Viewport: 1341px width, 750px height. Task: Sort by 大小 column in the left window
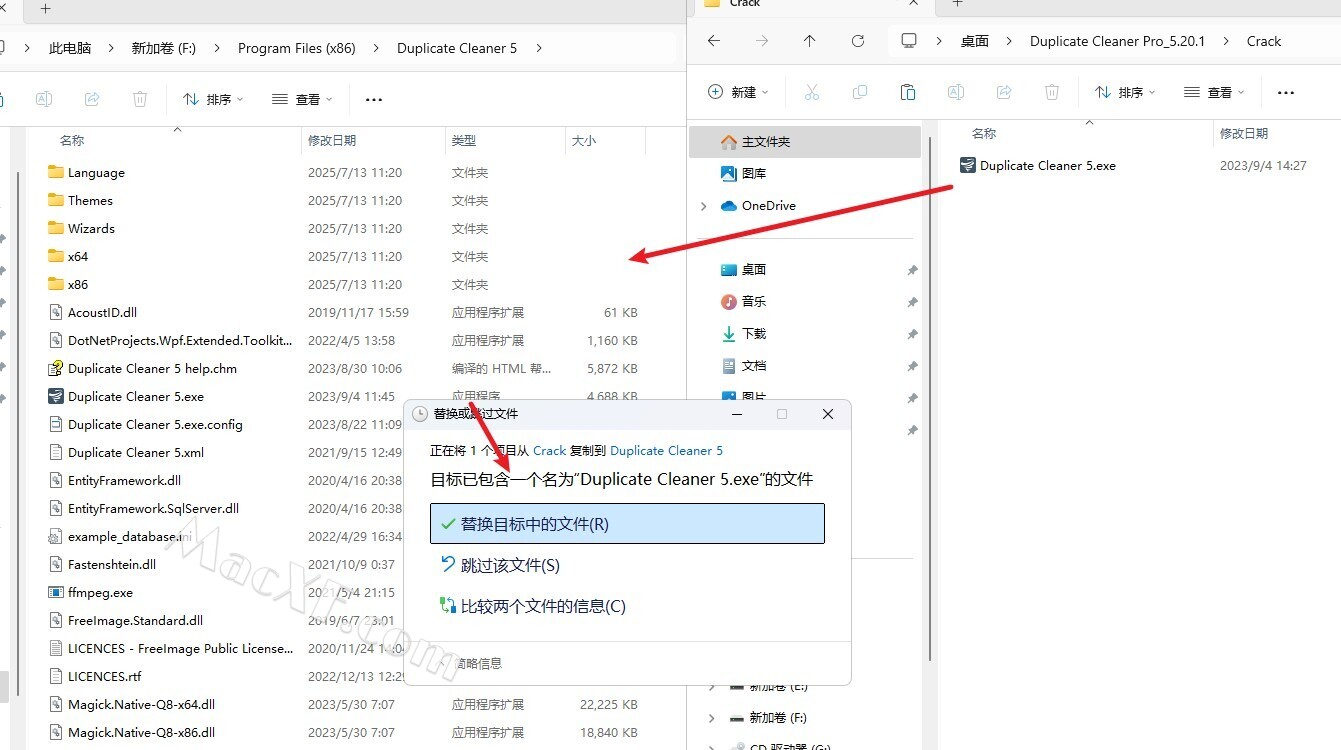584,141
